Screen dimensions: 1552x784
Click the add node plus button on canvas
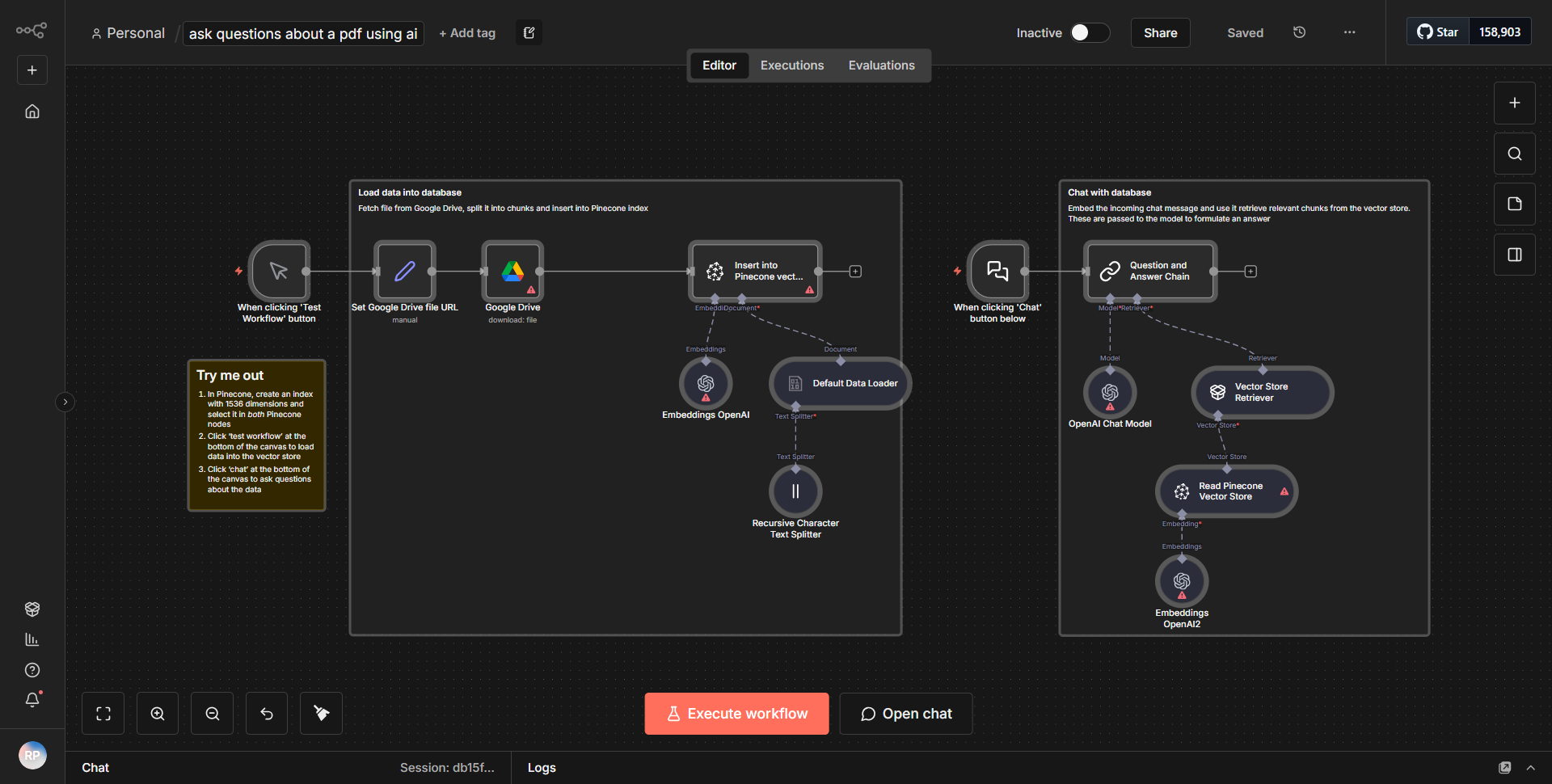click(x=1514, y=103)
